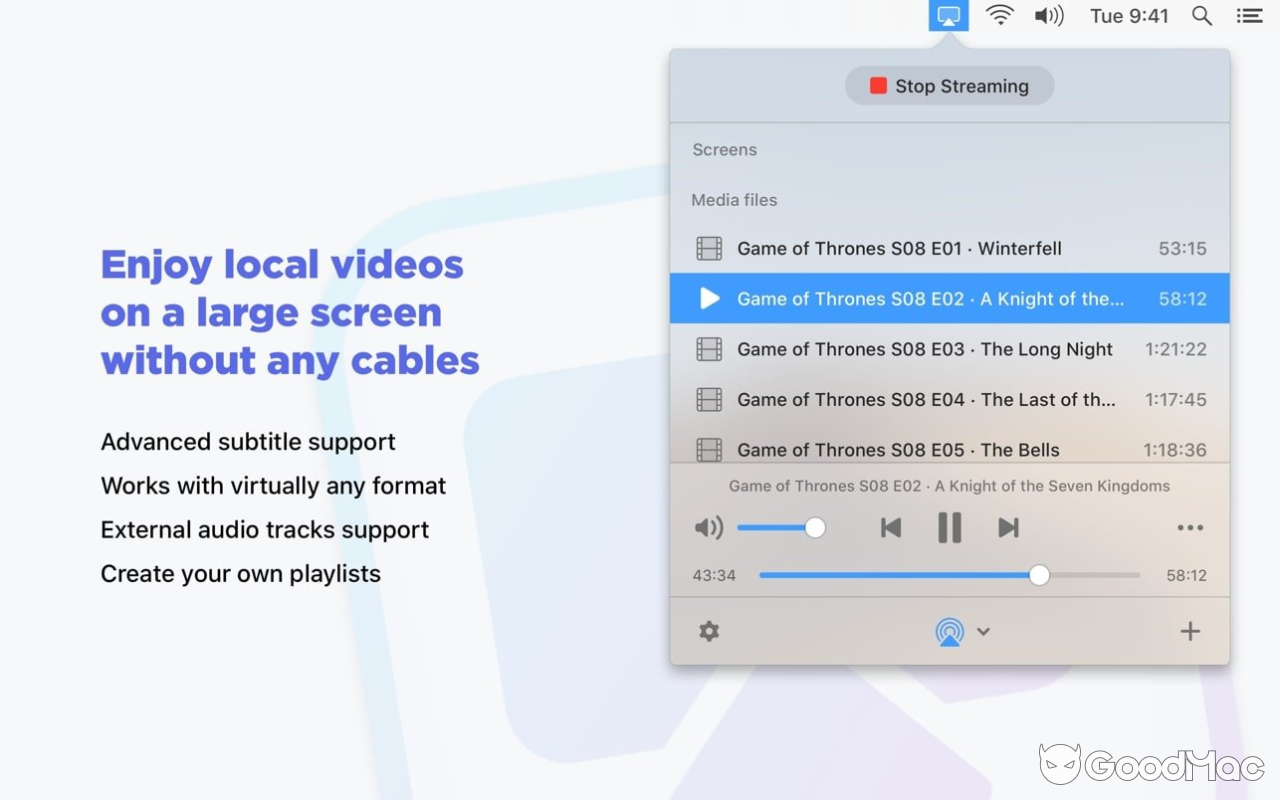Pause the currently playing episode

[x=948, y=527]
